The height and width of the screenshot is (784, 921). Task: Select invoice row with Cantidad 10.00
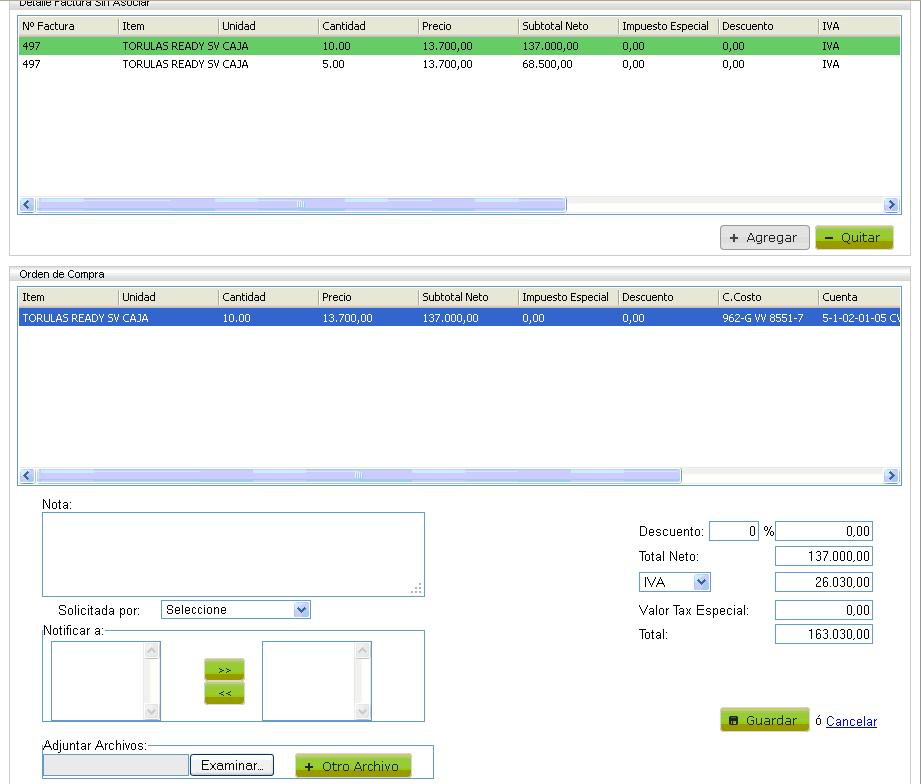point(459,46)
